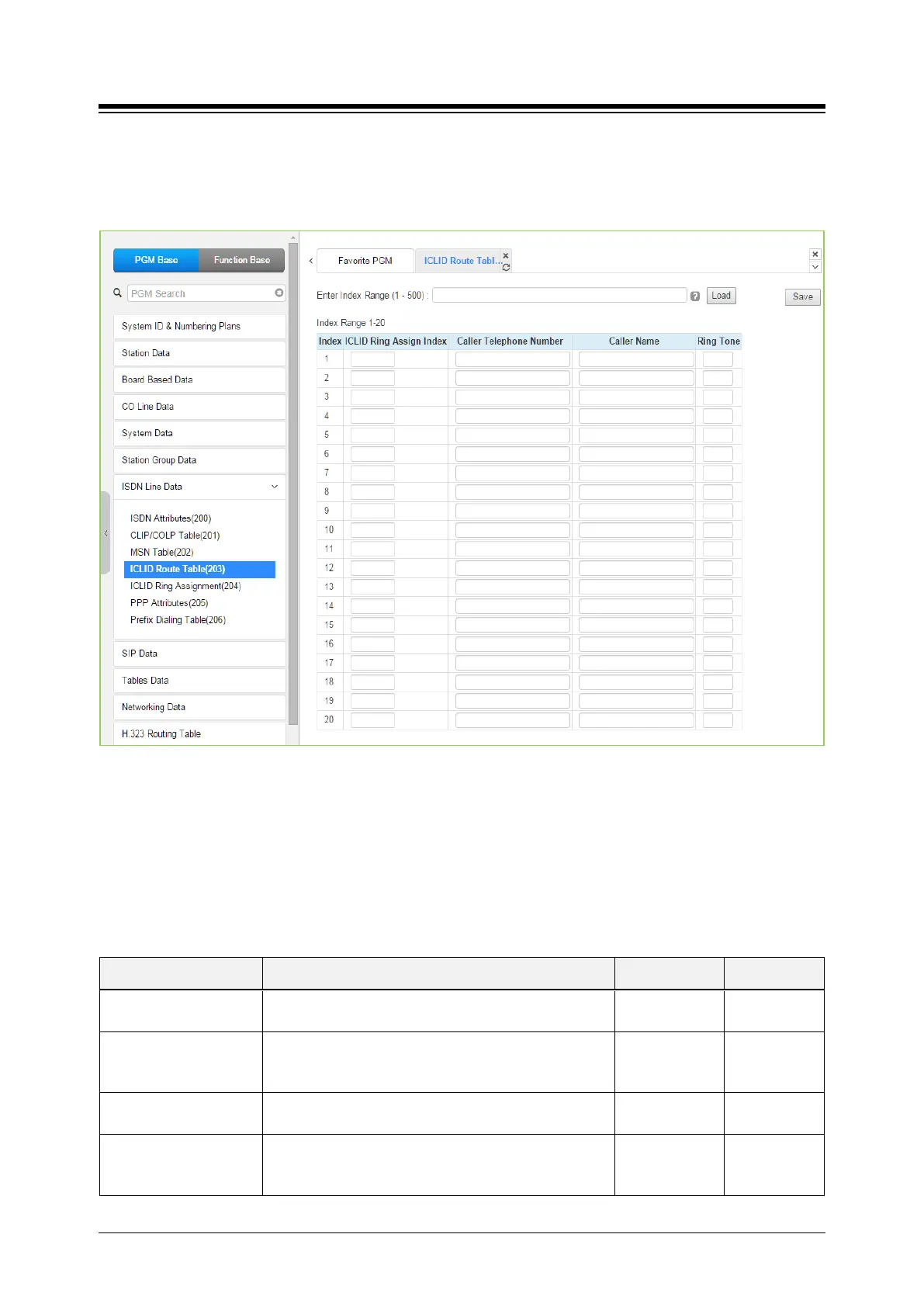The height and width of the screenshot is (1307, 924).
Task: Switch to the Favorite PGM tab
Action: tap(365, 261)
